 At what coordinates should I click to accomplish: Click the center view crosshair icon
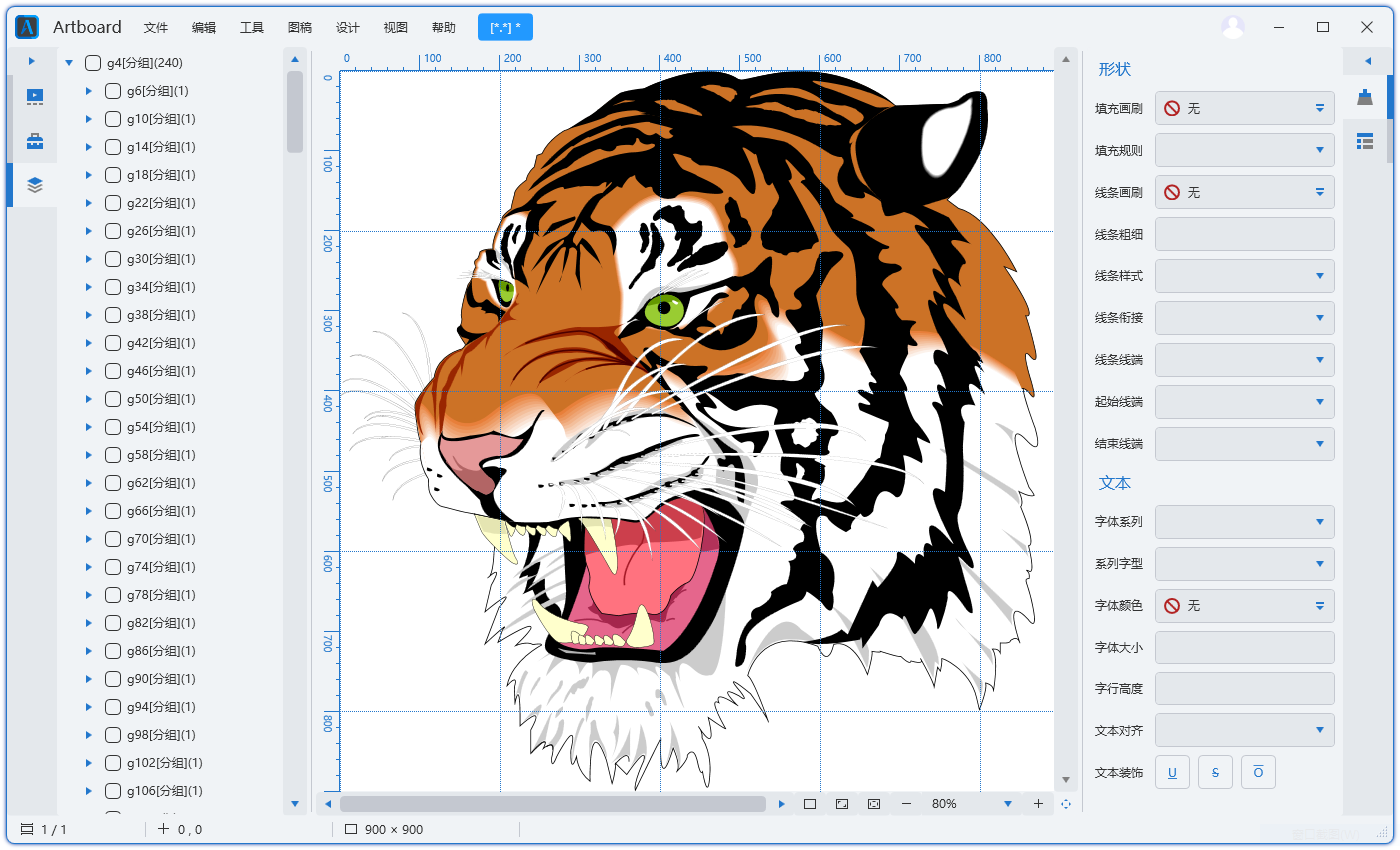pos(1066,804)
